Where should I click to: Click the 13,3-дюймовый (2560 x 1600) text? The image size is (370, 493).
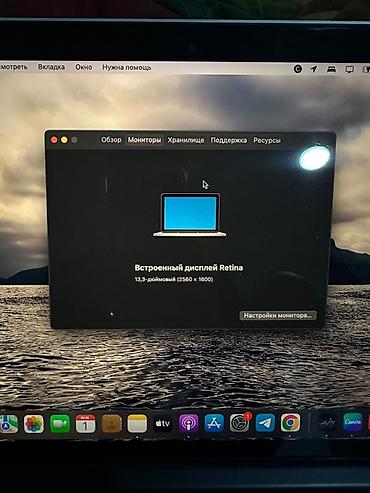tap(174, 279)
